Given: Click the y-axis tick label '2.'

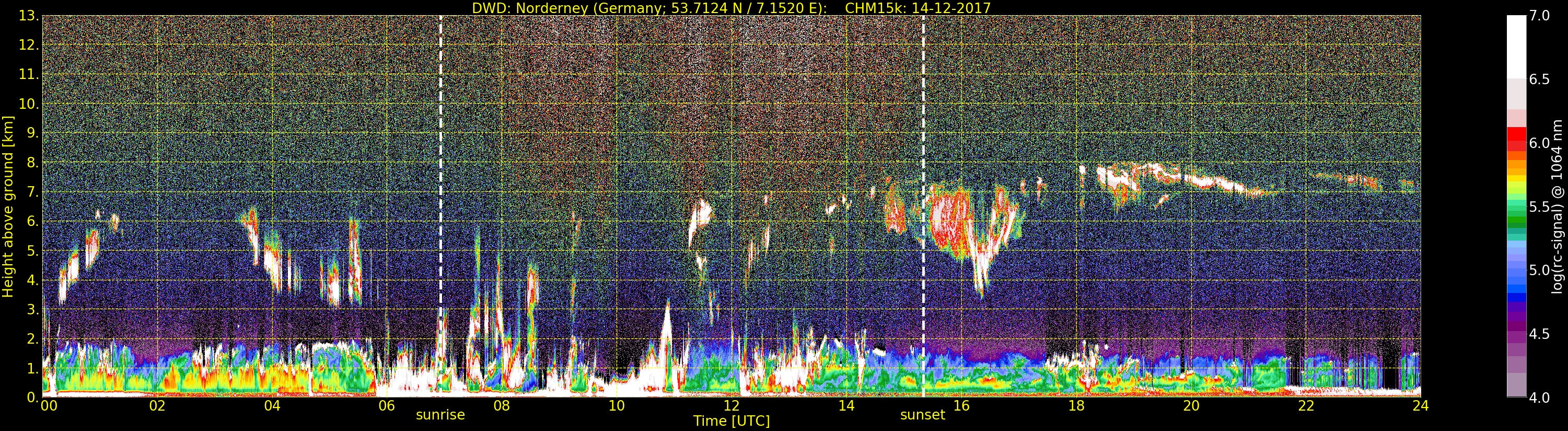Looking at the screenshot, I should [33, 338].
